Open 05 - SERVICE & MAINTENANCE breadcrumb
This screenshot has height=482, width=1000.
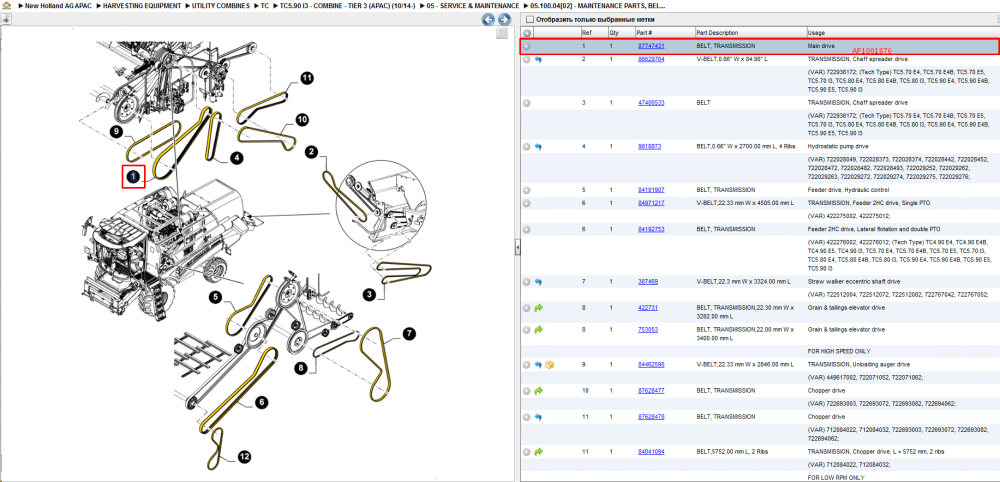tap(471, 5)
